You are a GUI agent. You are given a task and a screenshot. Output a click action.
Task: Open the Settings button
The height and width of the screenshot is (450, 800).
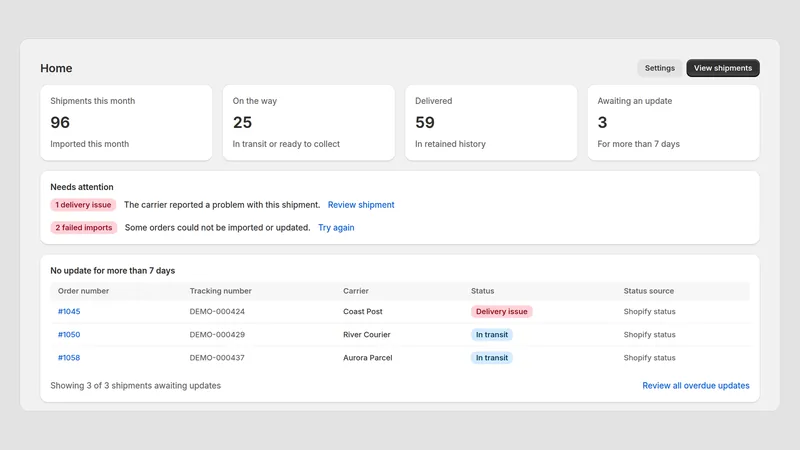pos(659,68)
